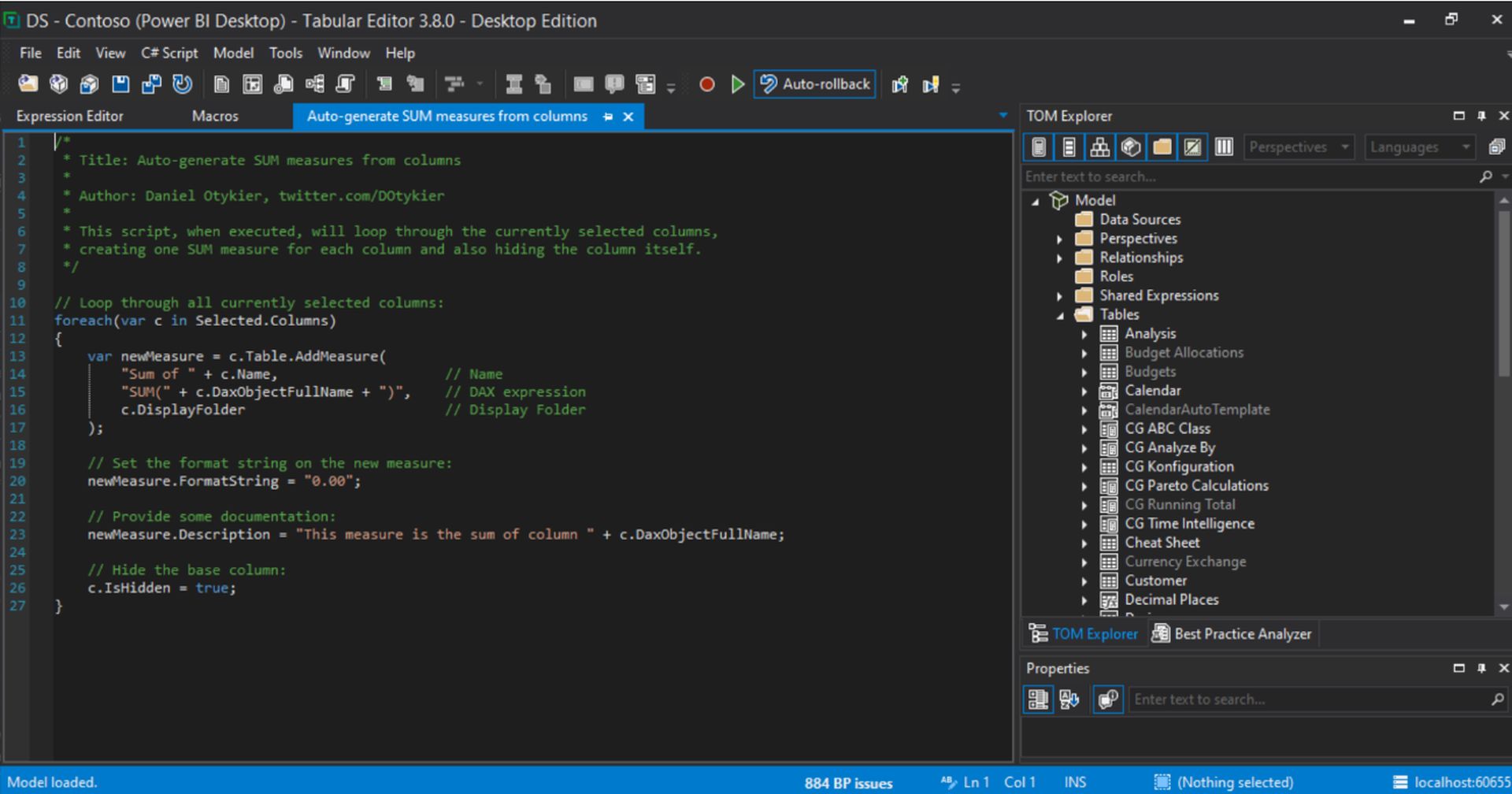Expand the Analysis table node
Image resolution: width=1512 pixels, height=794 pixels.
[x=1084, y=334]
